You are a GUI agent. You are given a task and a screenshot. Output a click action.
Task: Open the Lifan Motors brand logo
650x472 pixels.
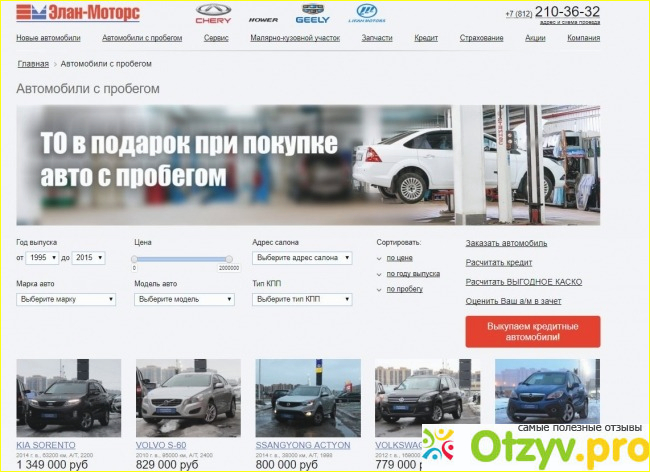pos(365,14)
